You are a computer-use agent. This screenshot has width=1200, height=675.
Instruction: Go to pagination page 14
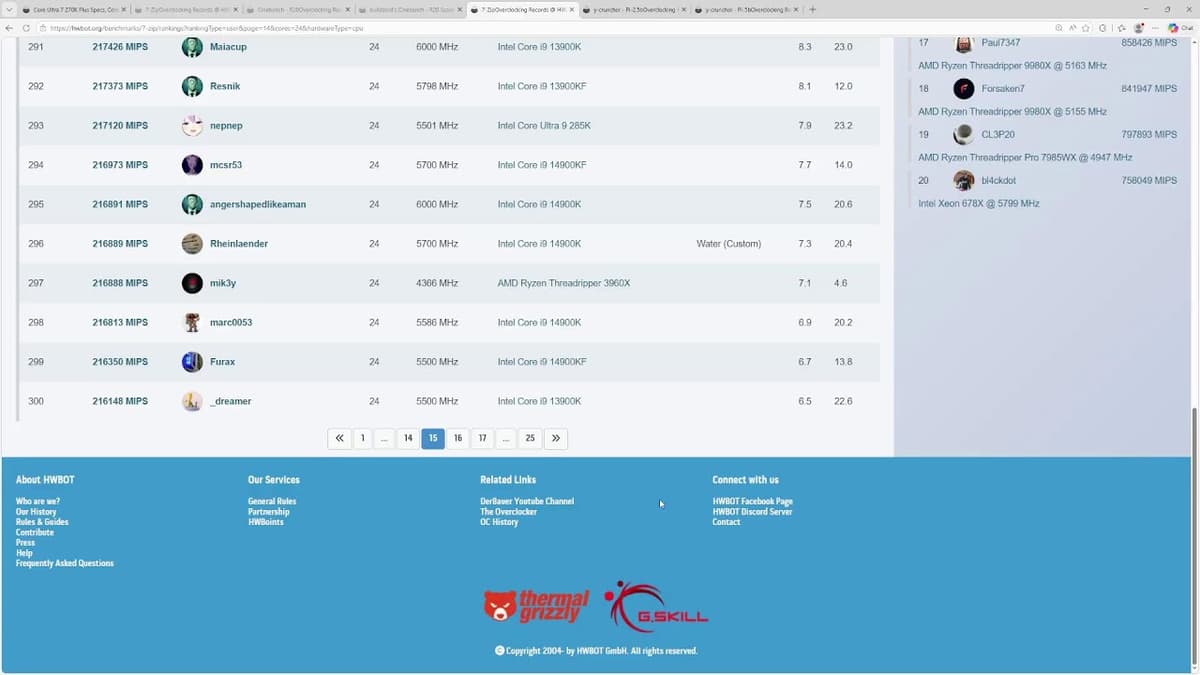(x=408, y=438)
